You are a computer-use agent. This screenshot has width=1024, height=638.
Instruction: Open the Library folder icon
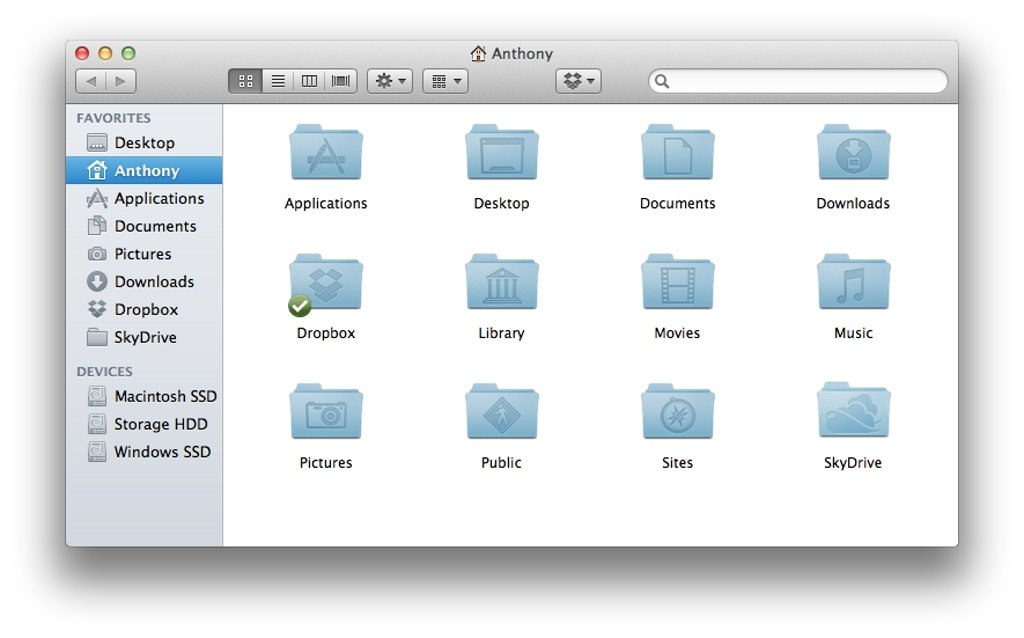tap(502, 282)
